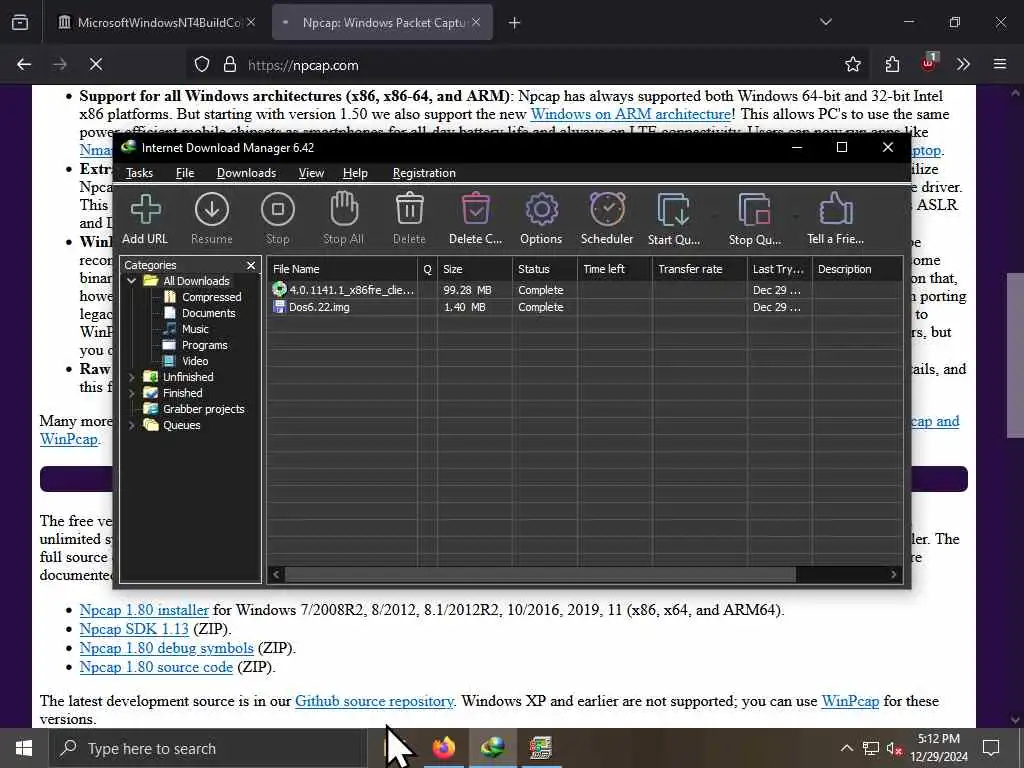Click the scroll right arrow in download list
The image size is (1024, 768).
(894, 574)
